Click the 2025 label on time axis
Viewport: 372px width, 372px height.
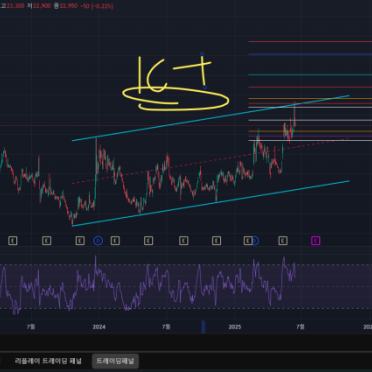tap(235, 327)
